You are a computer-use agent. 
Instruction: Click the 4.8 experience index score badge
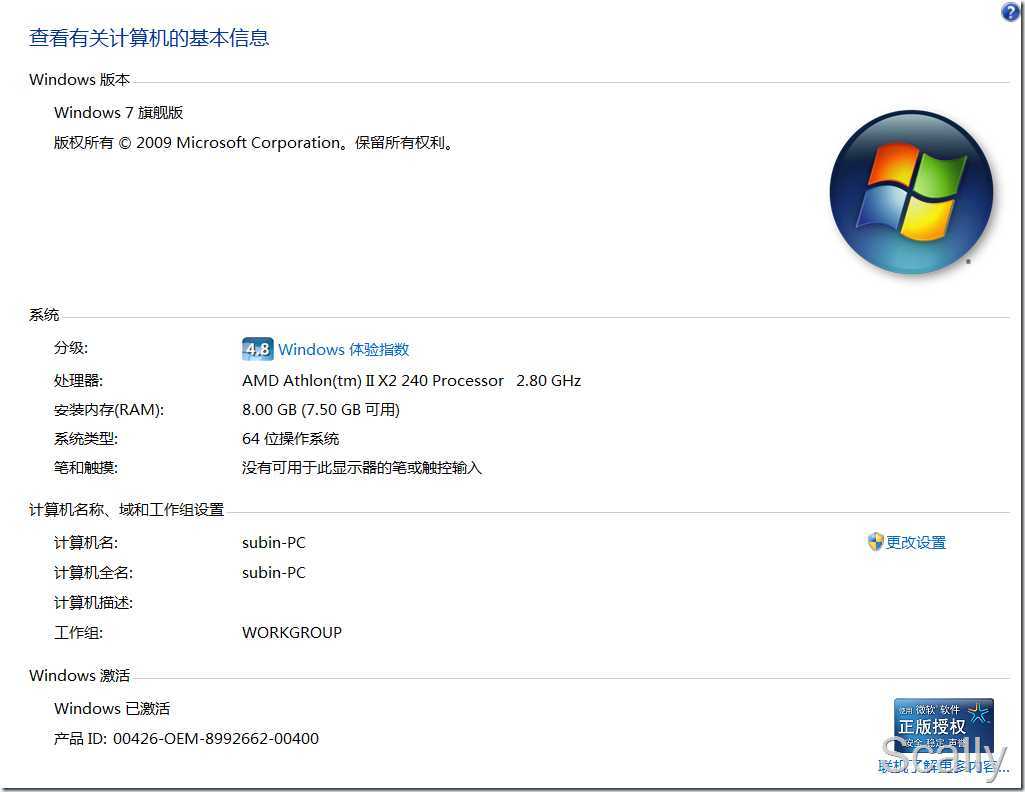click(x=258, y=349)
